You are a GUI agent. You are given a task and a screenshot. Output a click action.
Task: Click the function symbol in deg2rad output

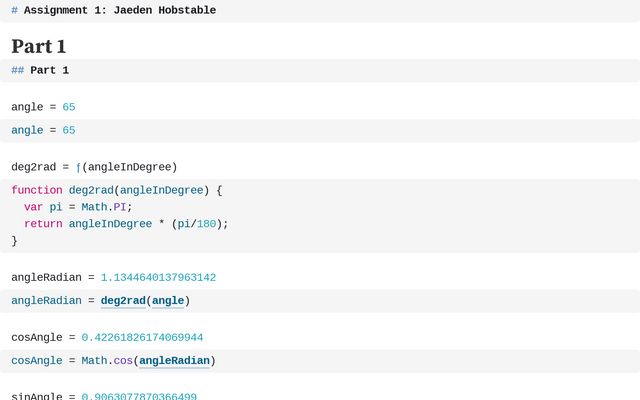tap(78, 167)
